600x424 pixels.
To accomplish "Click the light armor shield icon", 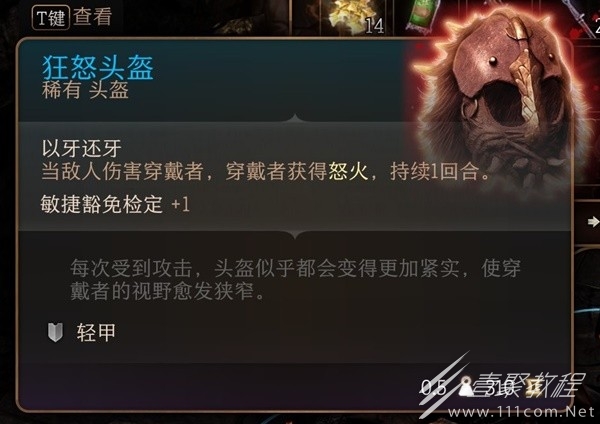I will [55, 332].
